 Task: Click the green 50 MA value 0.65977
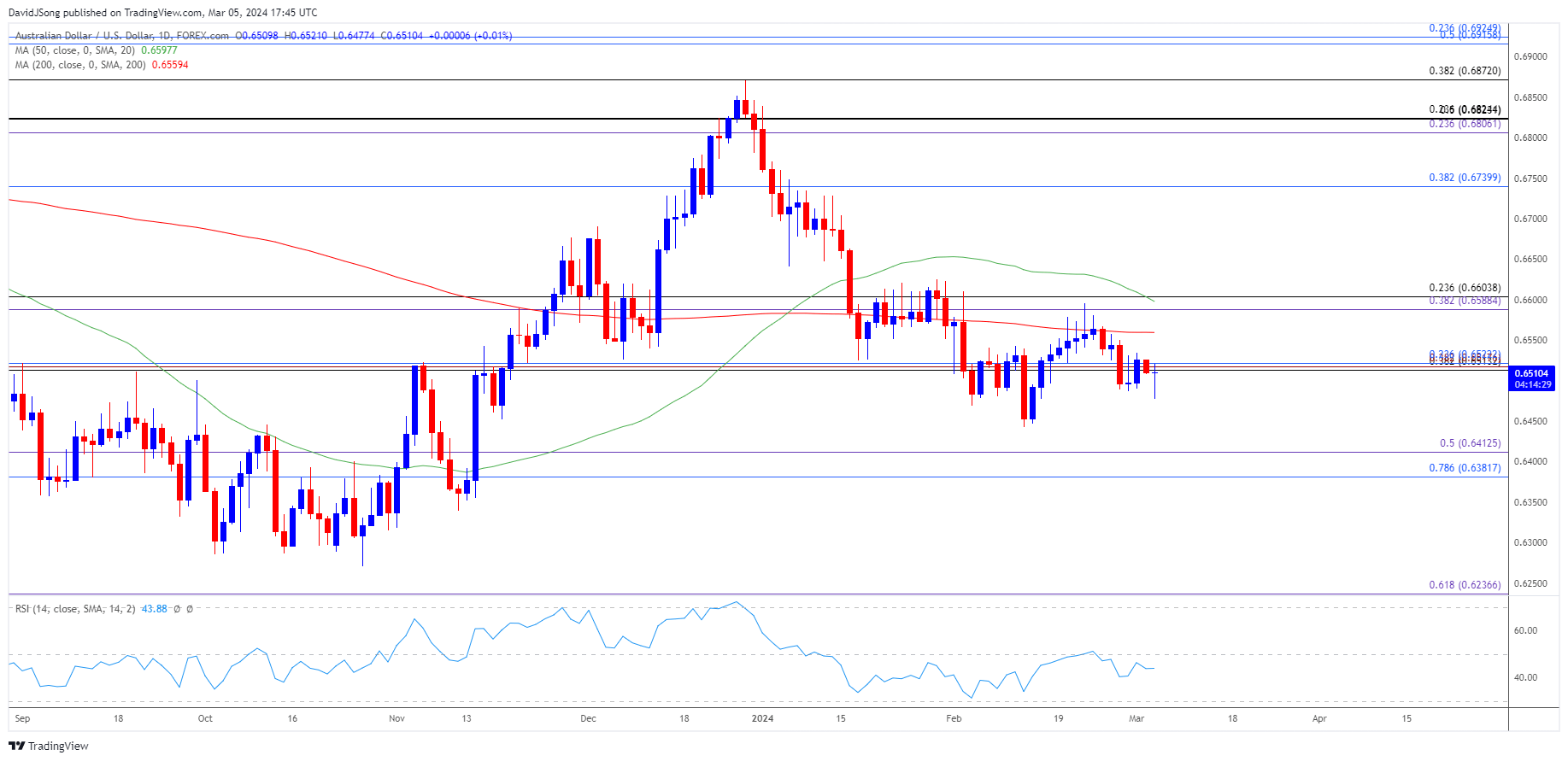[x=159, y=50]
